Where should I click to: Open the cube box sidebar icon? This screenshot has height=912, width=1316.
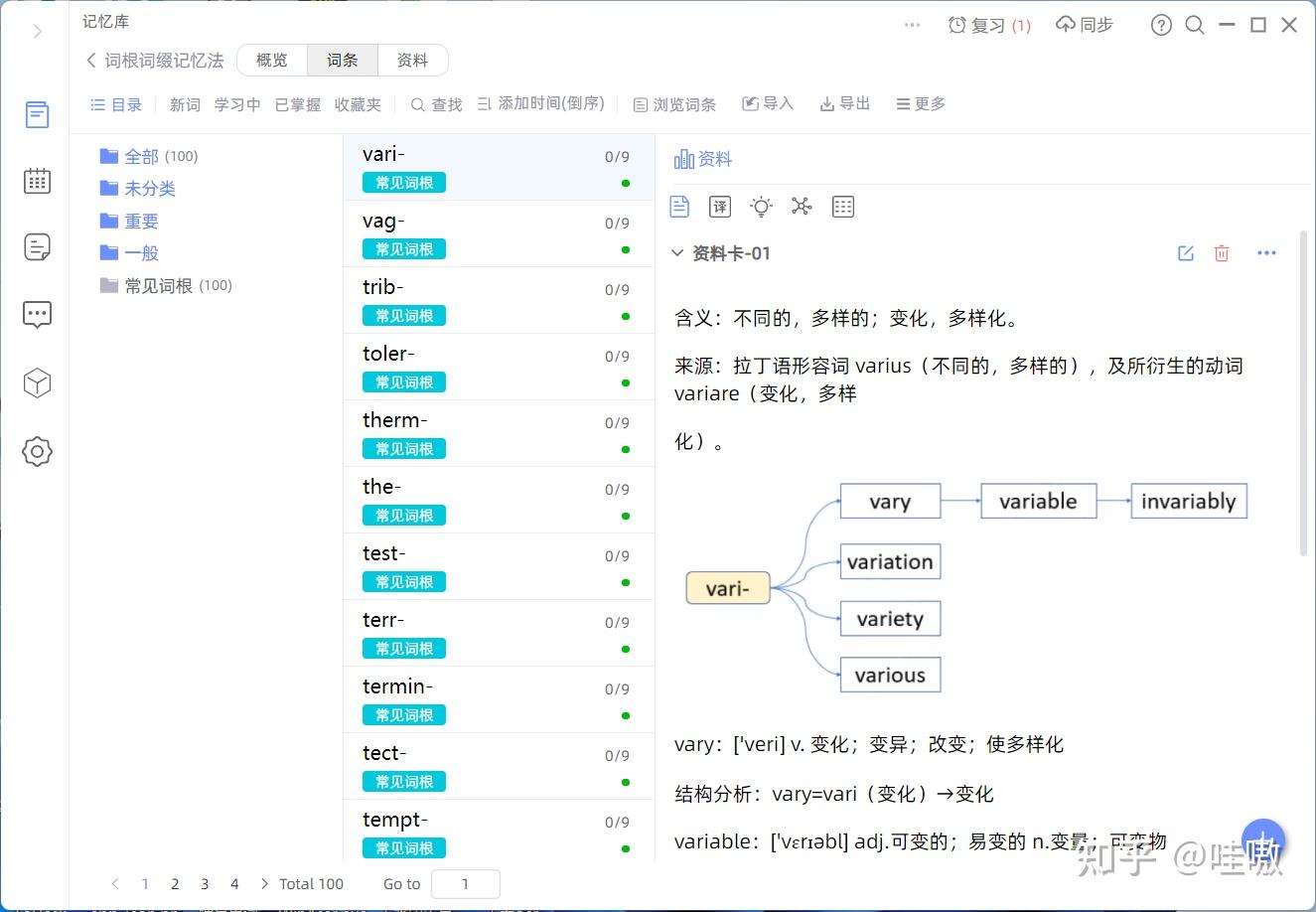pos(37,382)
